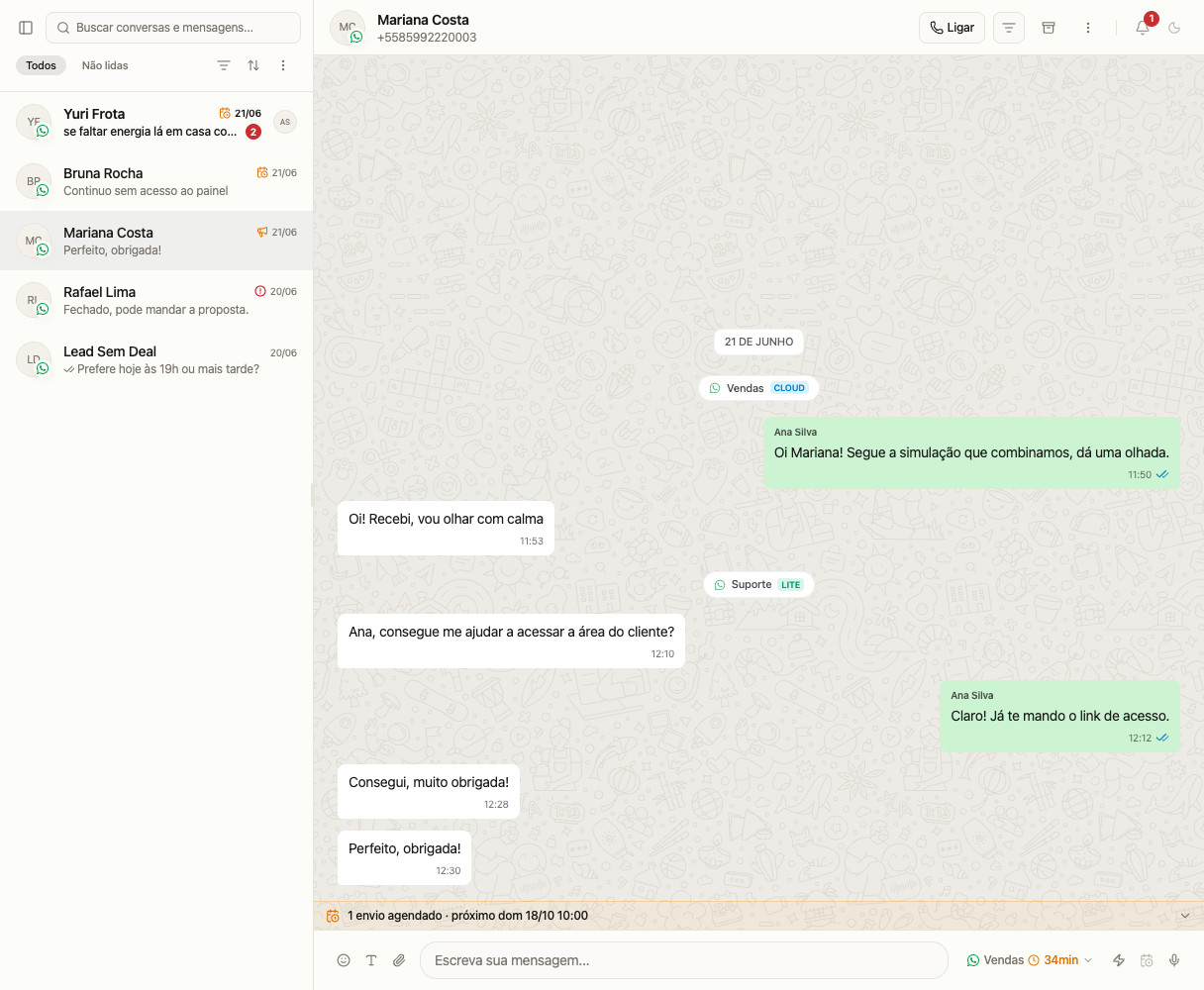Viewport: 1204px width, 990px height.
Task: Focus the conversation search field
Action: (x=173, y=28)
